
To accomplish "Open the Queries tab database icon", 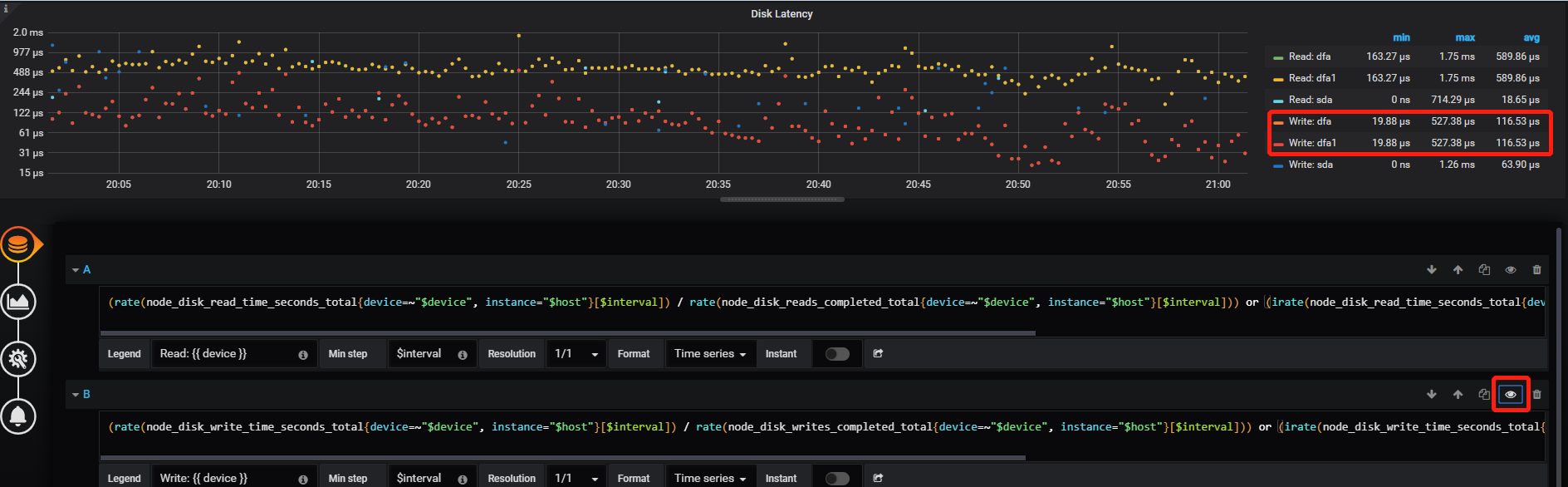I will click(x=18, y=244).
